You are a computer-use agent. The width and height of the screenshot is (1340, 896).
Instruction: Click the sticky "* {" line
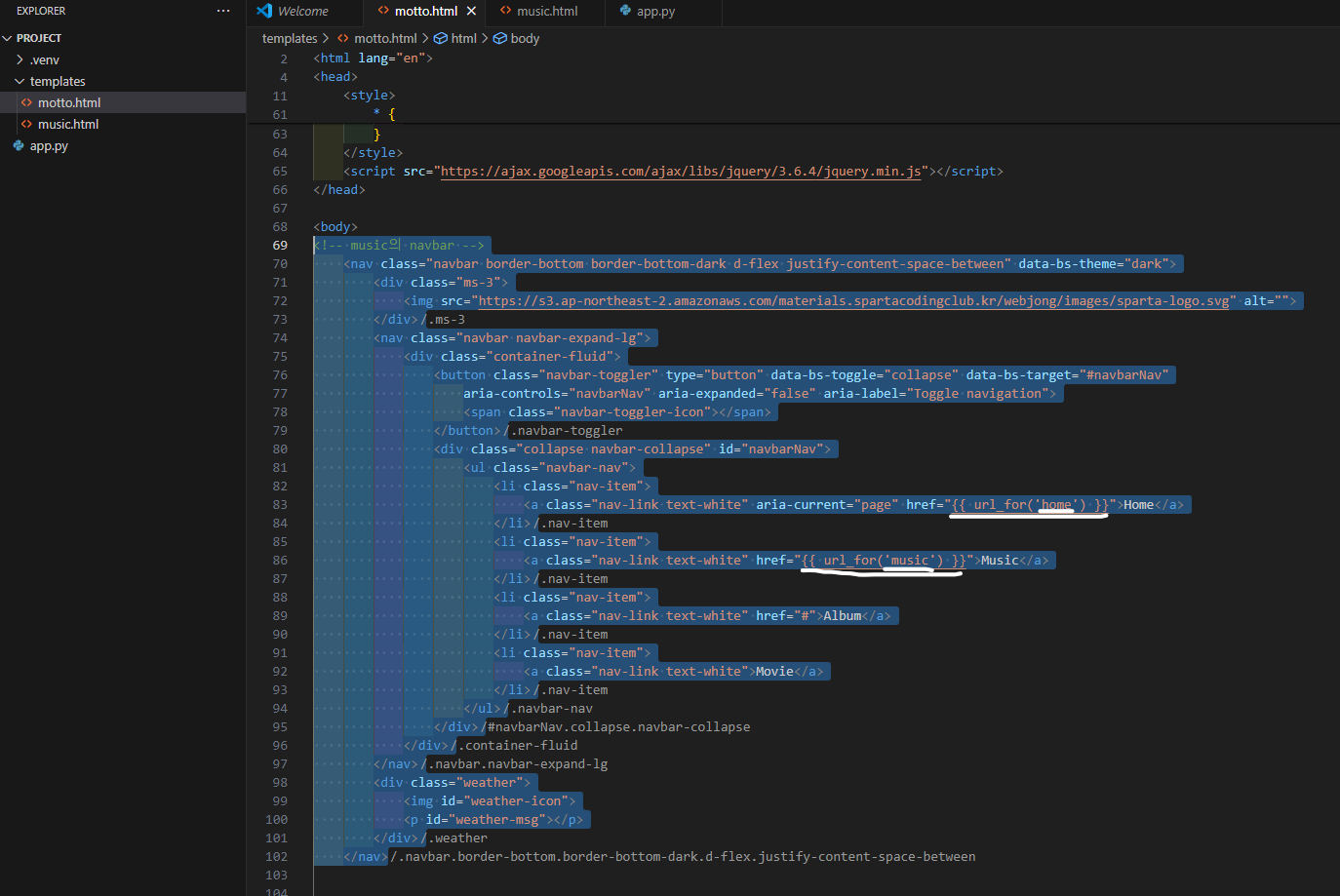[384, 114]
